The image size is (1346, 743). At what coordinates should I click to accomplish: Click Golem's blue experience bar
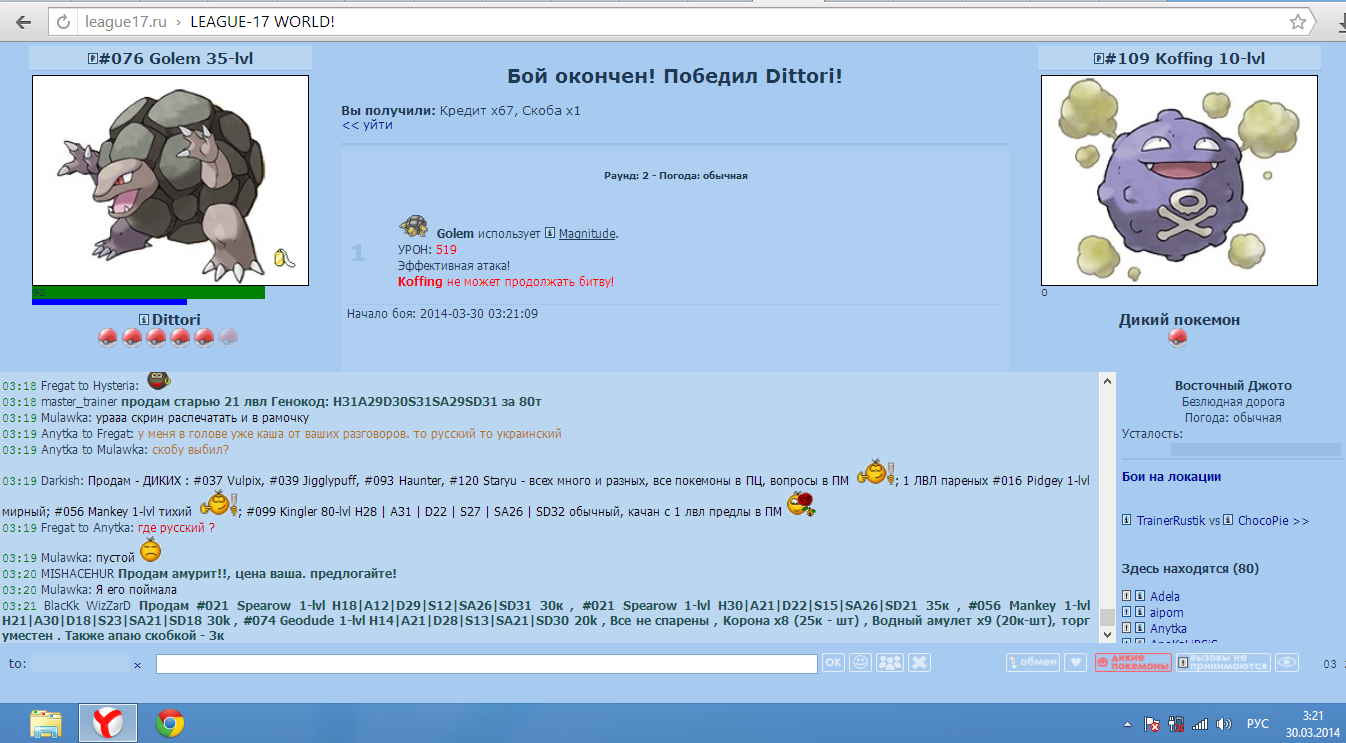109,302
